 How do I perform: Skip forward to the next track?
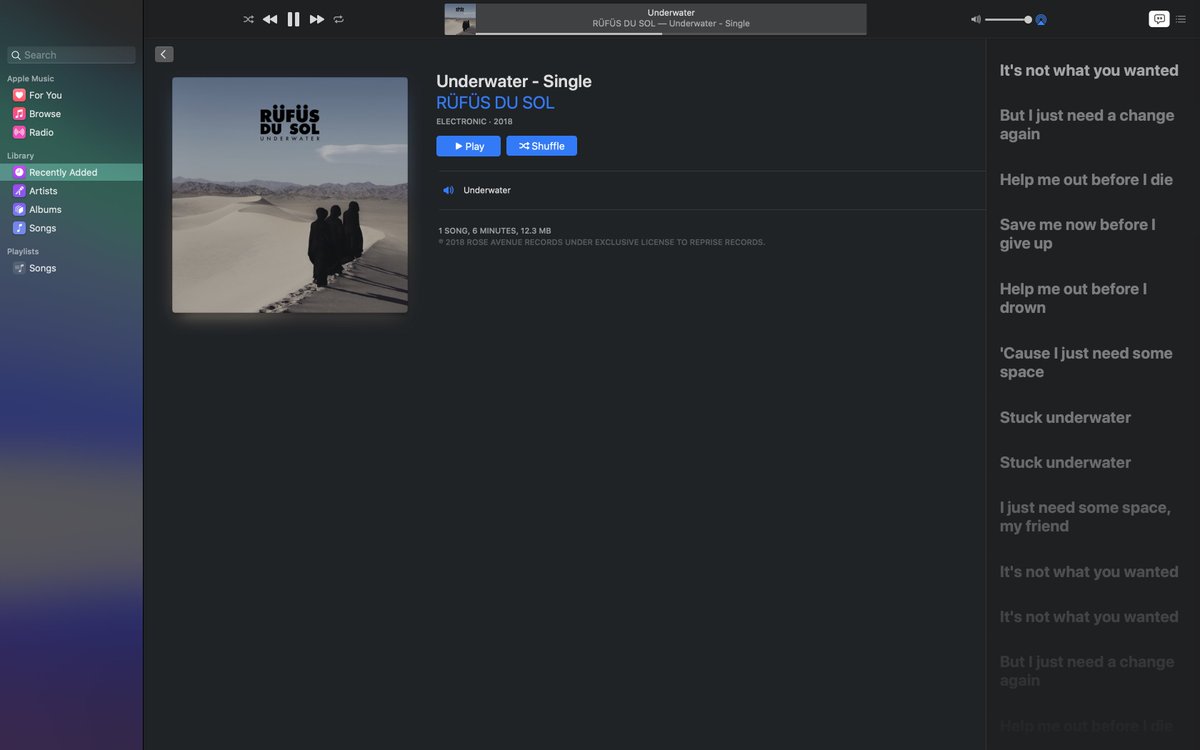(317, 19)
